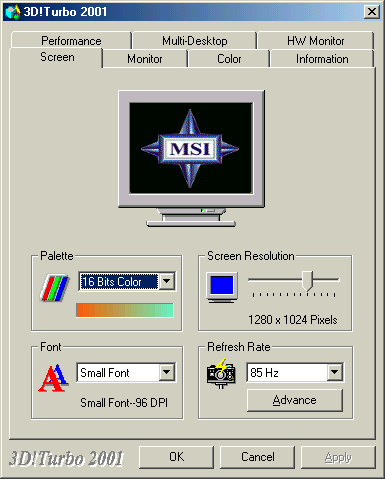The width and height of the screenshot is (385, 479).
Task: Open the HW Monitor tab
Action: (315, 41)
